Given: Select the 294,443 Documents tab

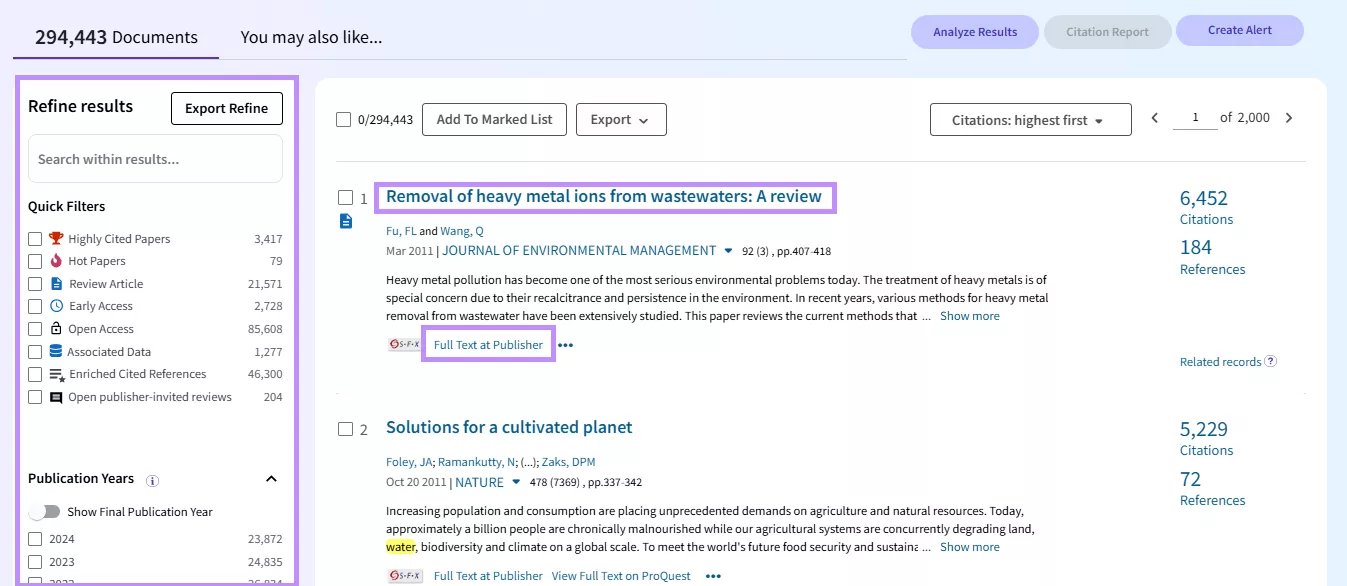Looking at the screenshot, I should pos(114,37).
